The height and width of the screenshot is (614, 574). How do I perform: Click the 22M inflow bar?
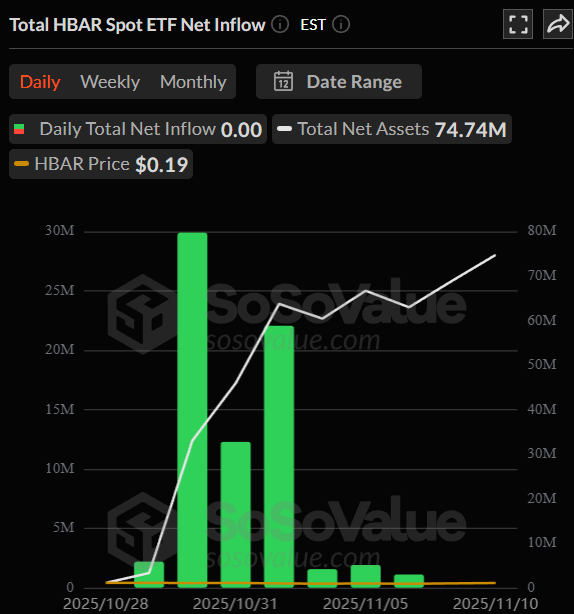coord(279,456)
